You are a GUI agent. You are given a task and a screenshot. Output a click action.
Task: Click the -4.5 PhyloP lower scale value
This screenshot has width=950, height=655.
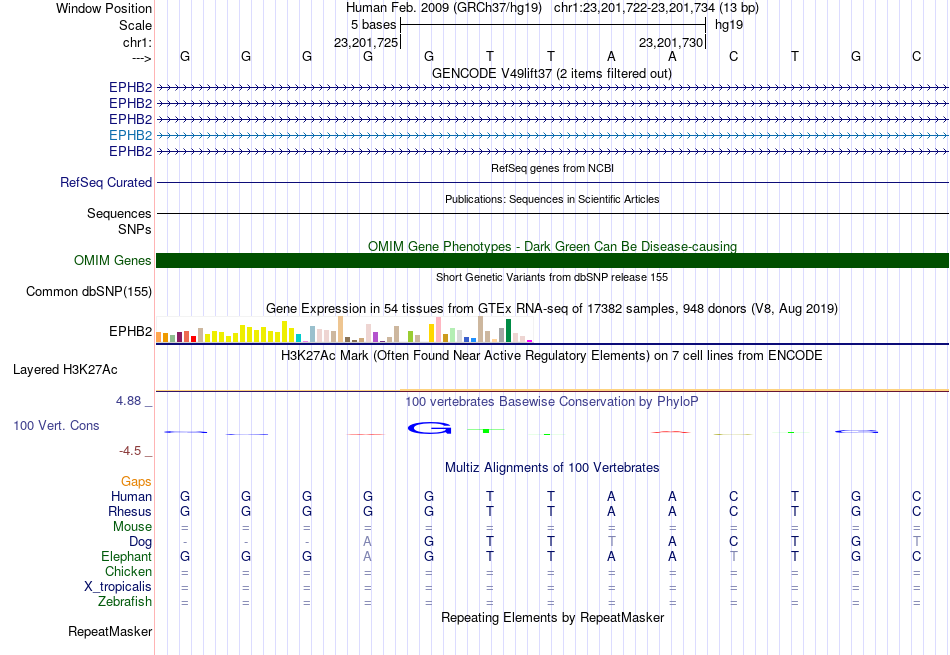pyautogui.click(x=130, y=451)
